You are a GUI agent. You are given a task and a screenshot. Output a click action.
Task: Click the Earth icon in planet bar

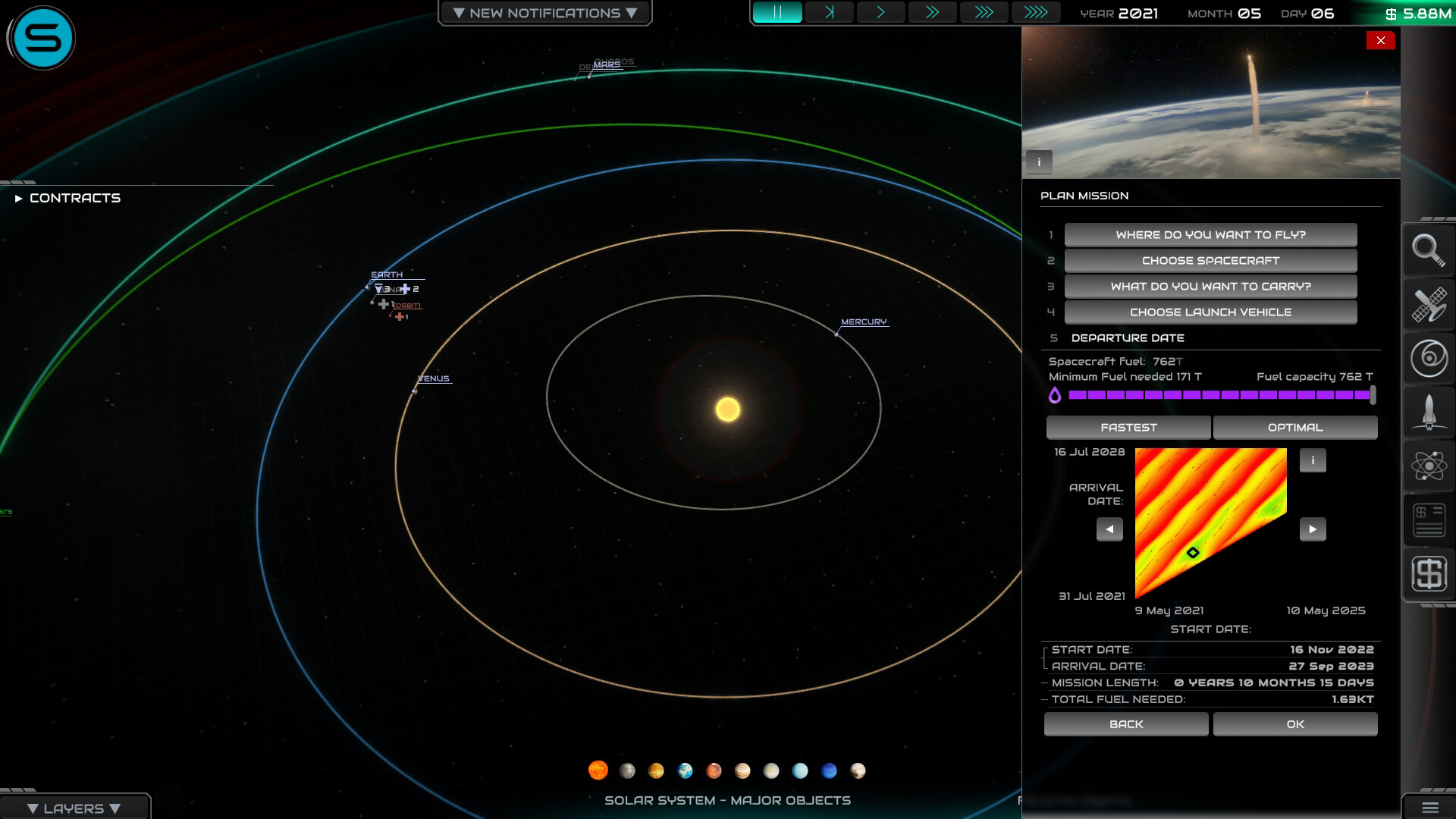[x=685, y=770]
